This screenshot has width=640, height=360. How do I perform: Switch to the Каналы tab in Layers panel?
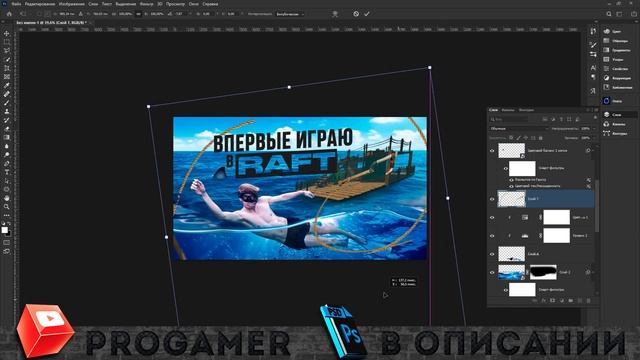click(508, 110)
